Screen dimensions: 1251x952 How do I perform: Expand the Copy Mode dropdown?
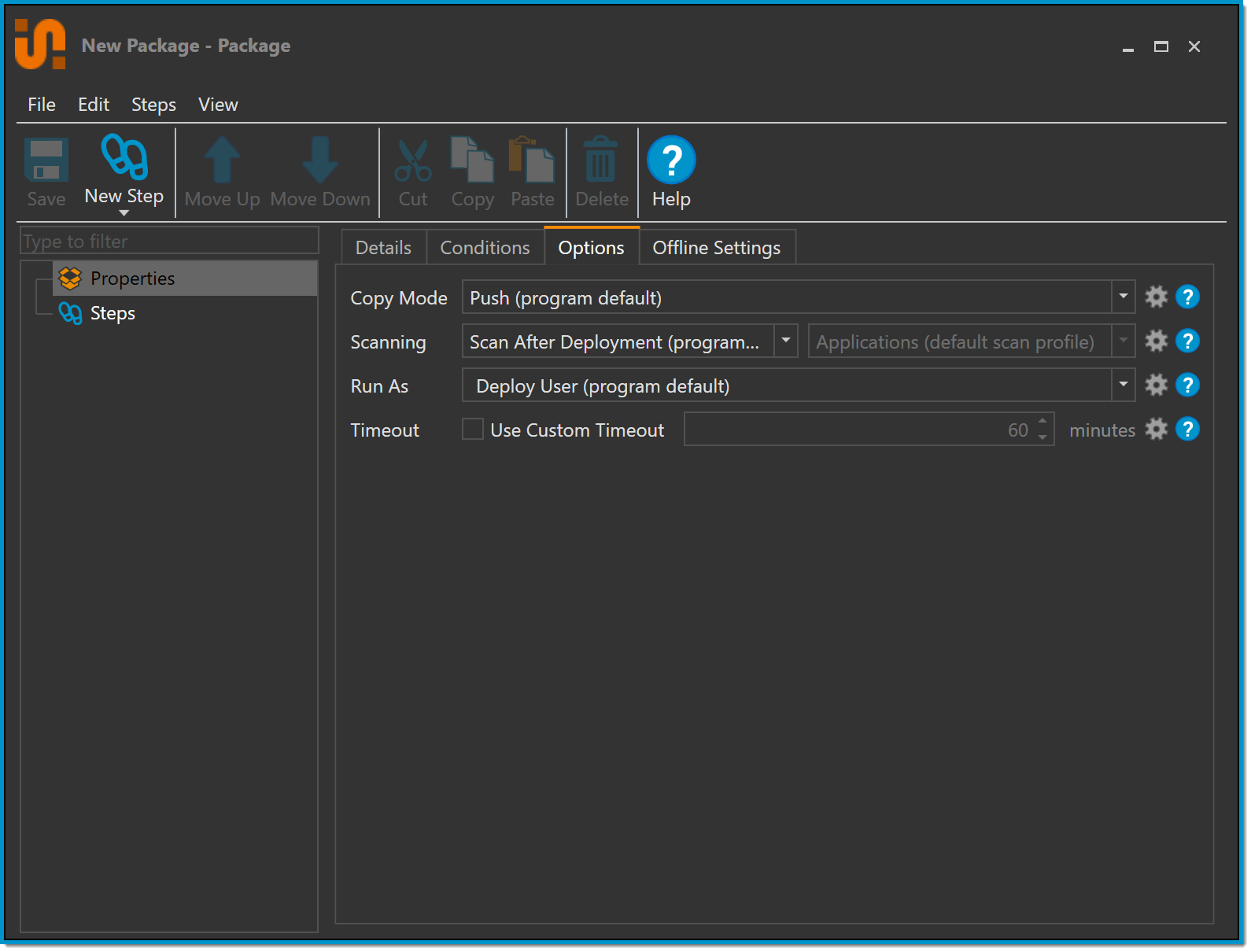click(x=1123, y=297)
